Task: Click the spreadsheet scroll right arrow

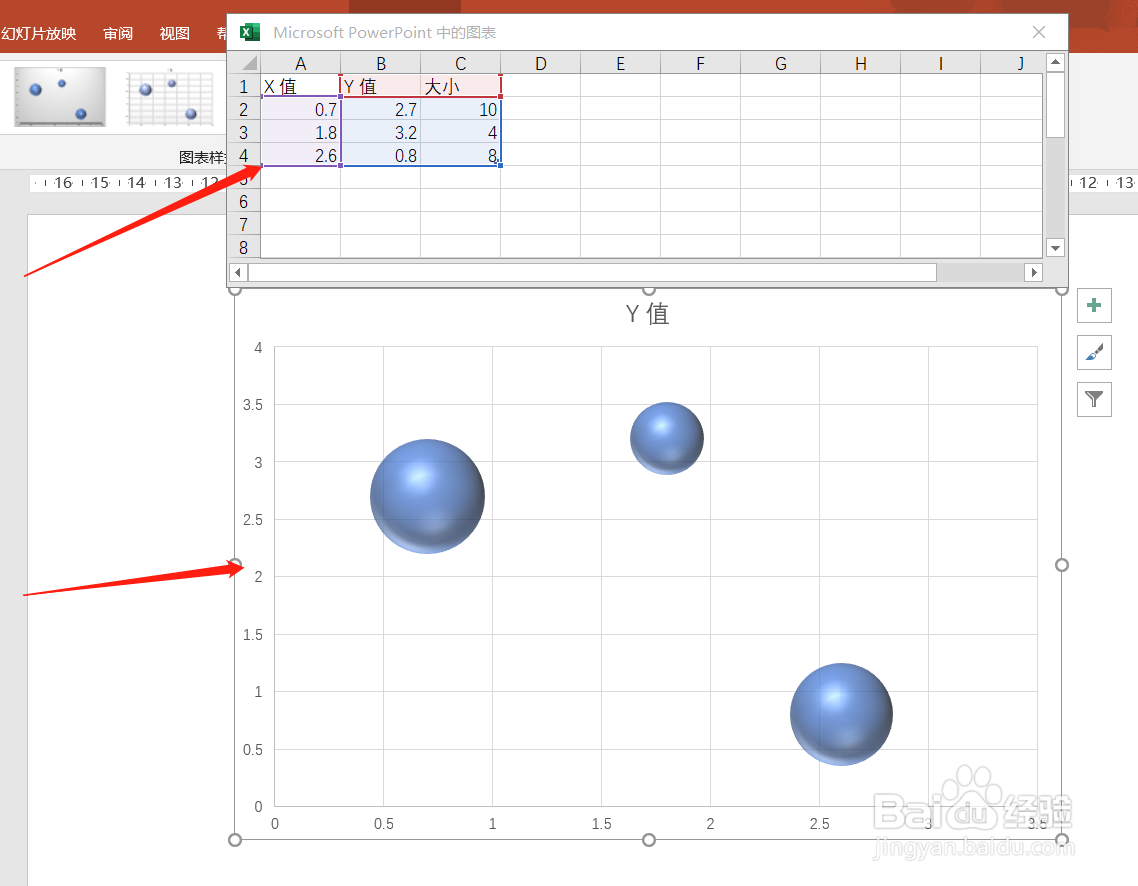Action: tap(1033, 273)
